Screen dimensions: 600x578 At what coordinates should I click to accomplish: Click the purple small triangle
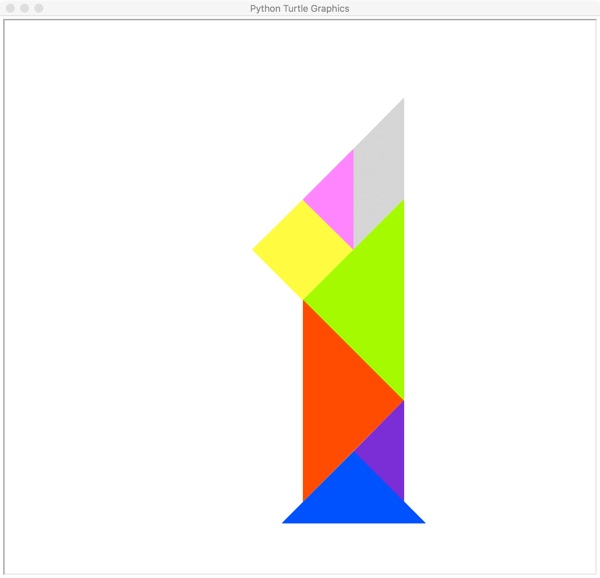click(387, 451)
